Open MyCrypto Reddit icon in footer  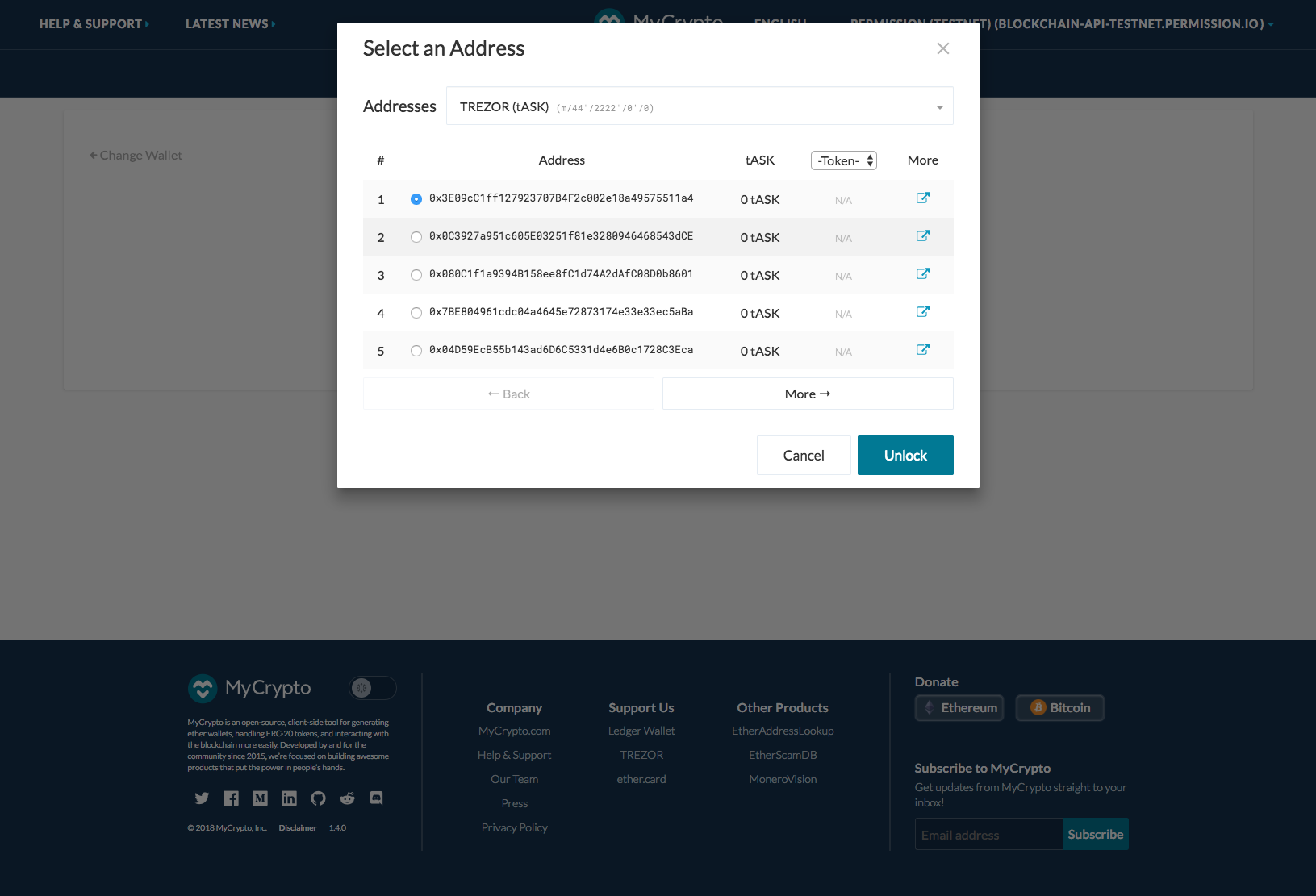point(347,798)
